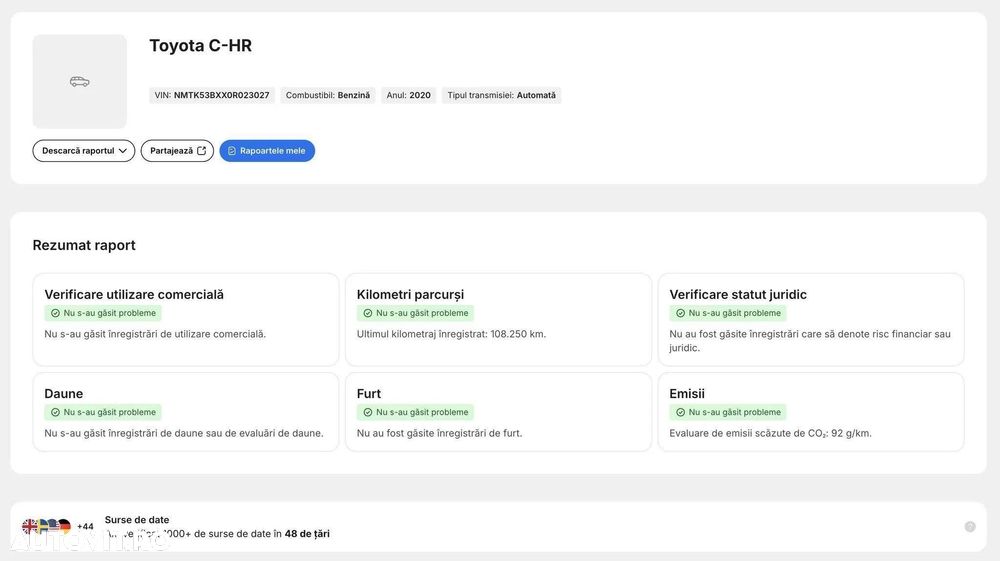Click the Tipul transmisiei Automată tag
The height and width of the screenshot is (561, 1000).
(501, 95)
